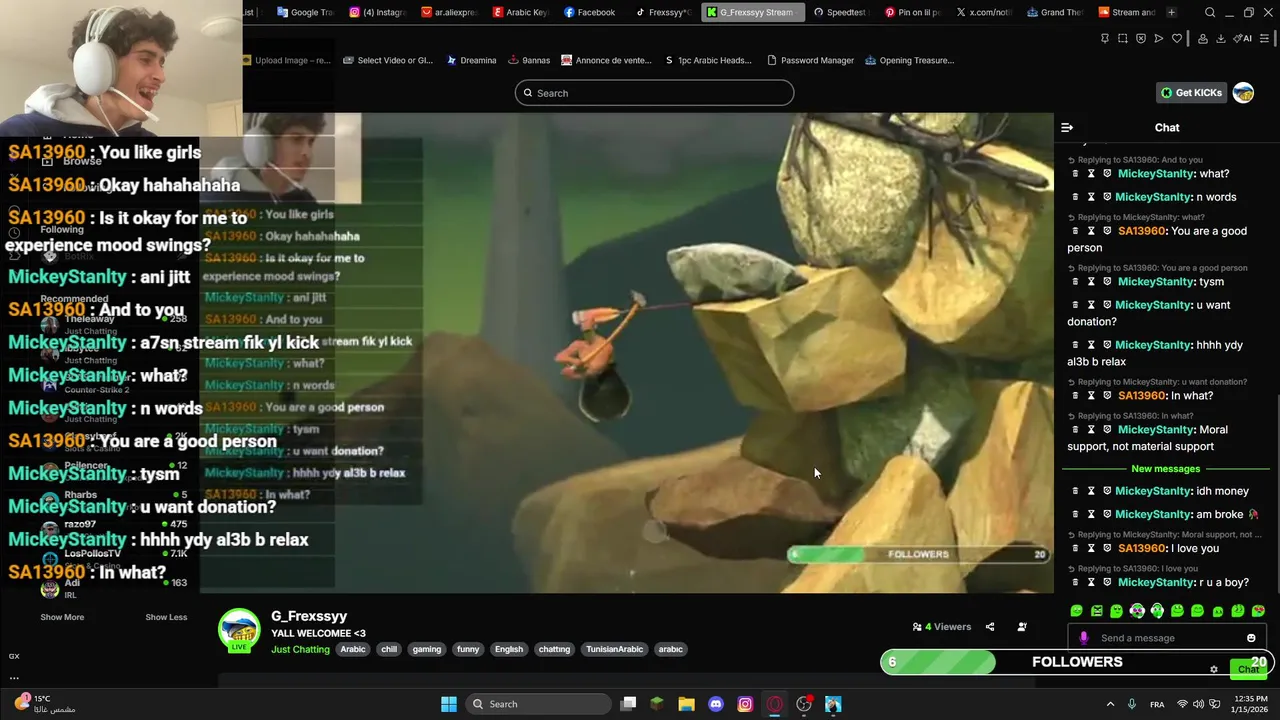This screenshot has height=720, width=1280.
Task: Click the share stream icon
Action: (x=990, y=627)
